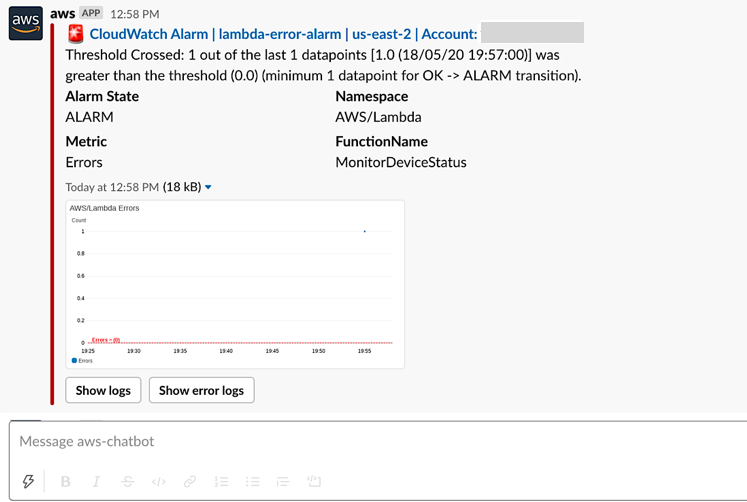747x502 pixels.
Task: Select the ALARM state value
Action: pyautogui.click(x=89, y=117)
